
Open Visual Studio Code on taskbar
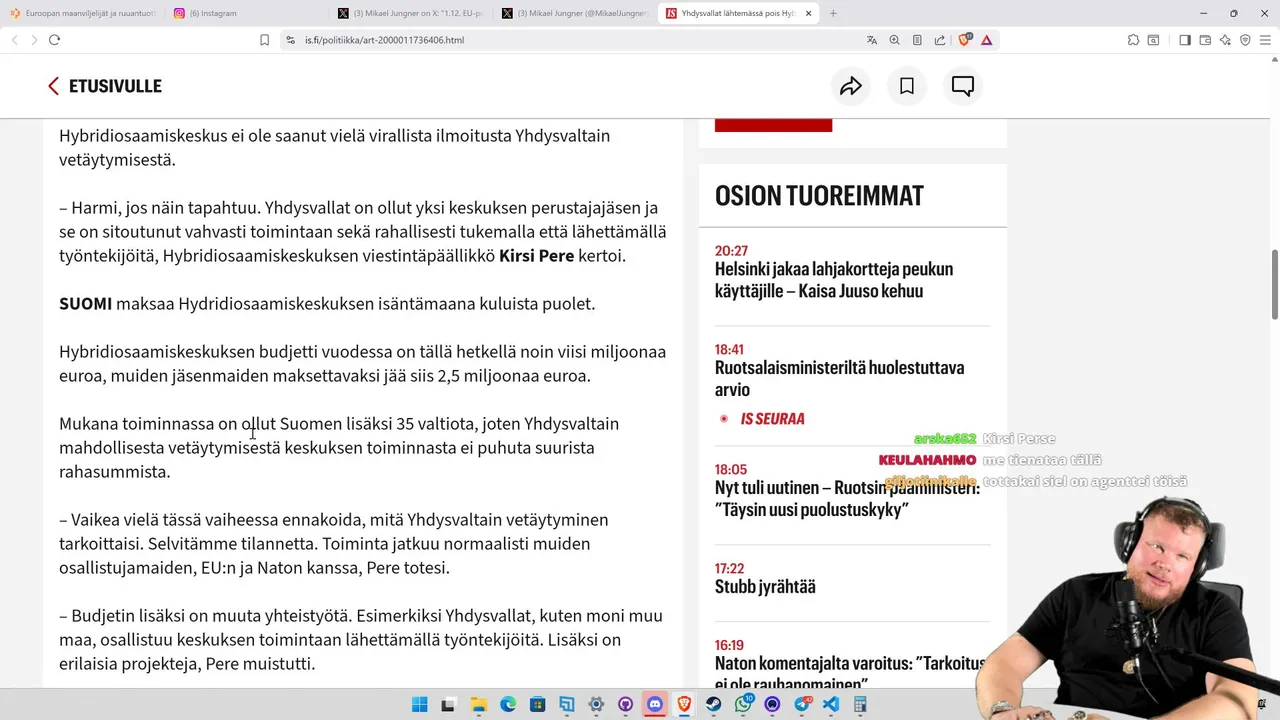[831, 704]
